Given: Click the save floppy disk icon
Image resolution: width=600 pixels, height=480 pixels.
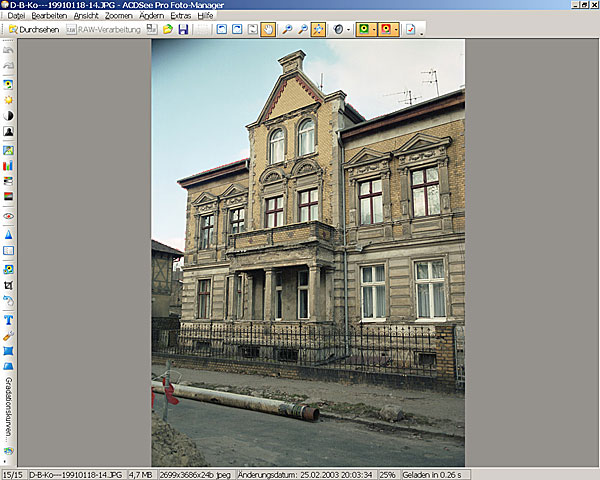Looking at the screenshot, I should 183,30.
